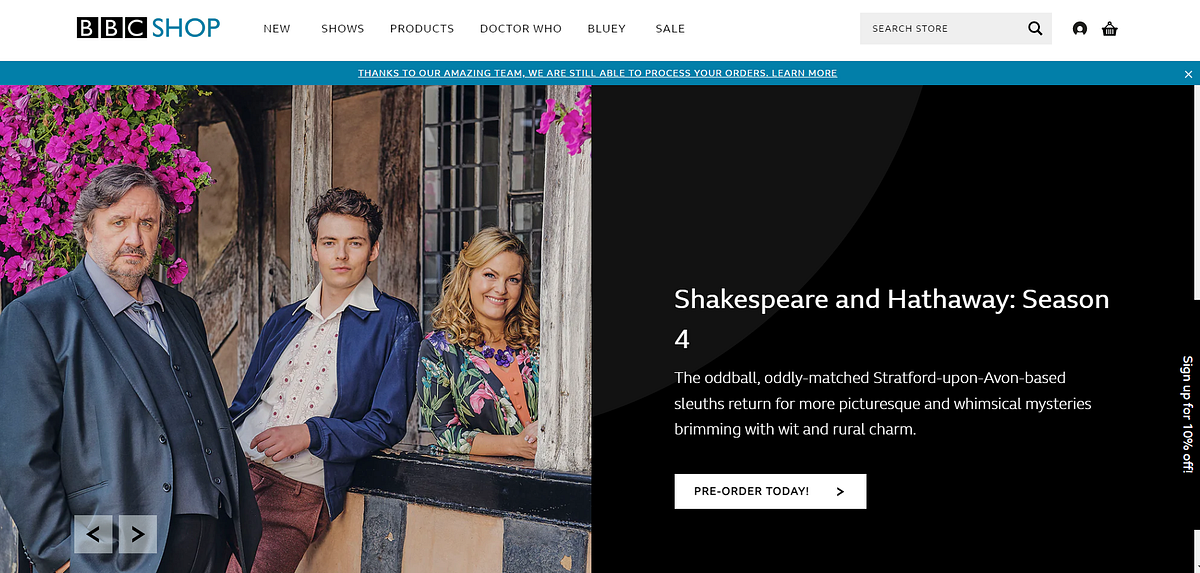Open the user account icon

[x=1079, y=29]
